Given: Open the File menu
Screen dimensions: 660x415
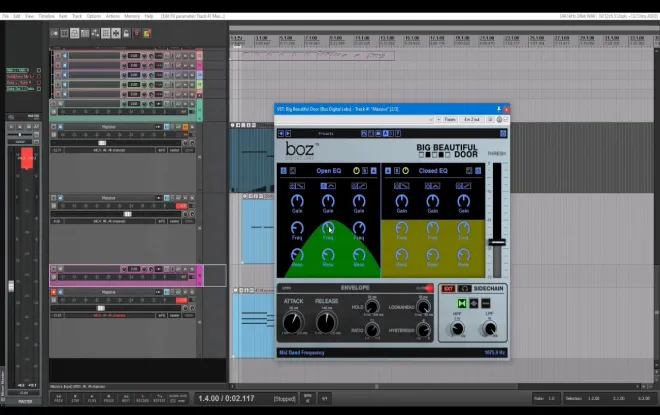Looking at the screenshot, I should 5,16.
